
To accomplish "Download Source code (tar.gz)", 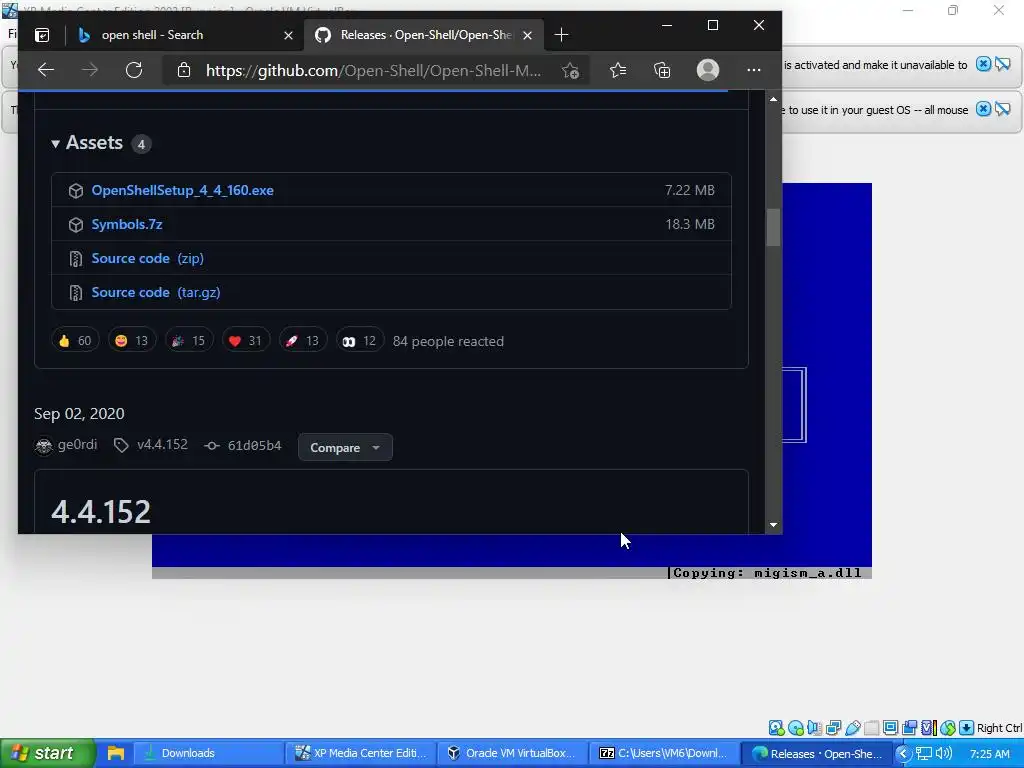I will click(x=155, y=292).
